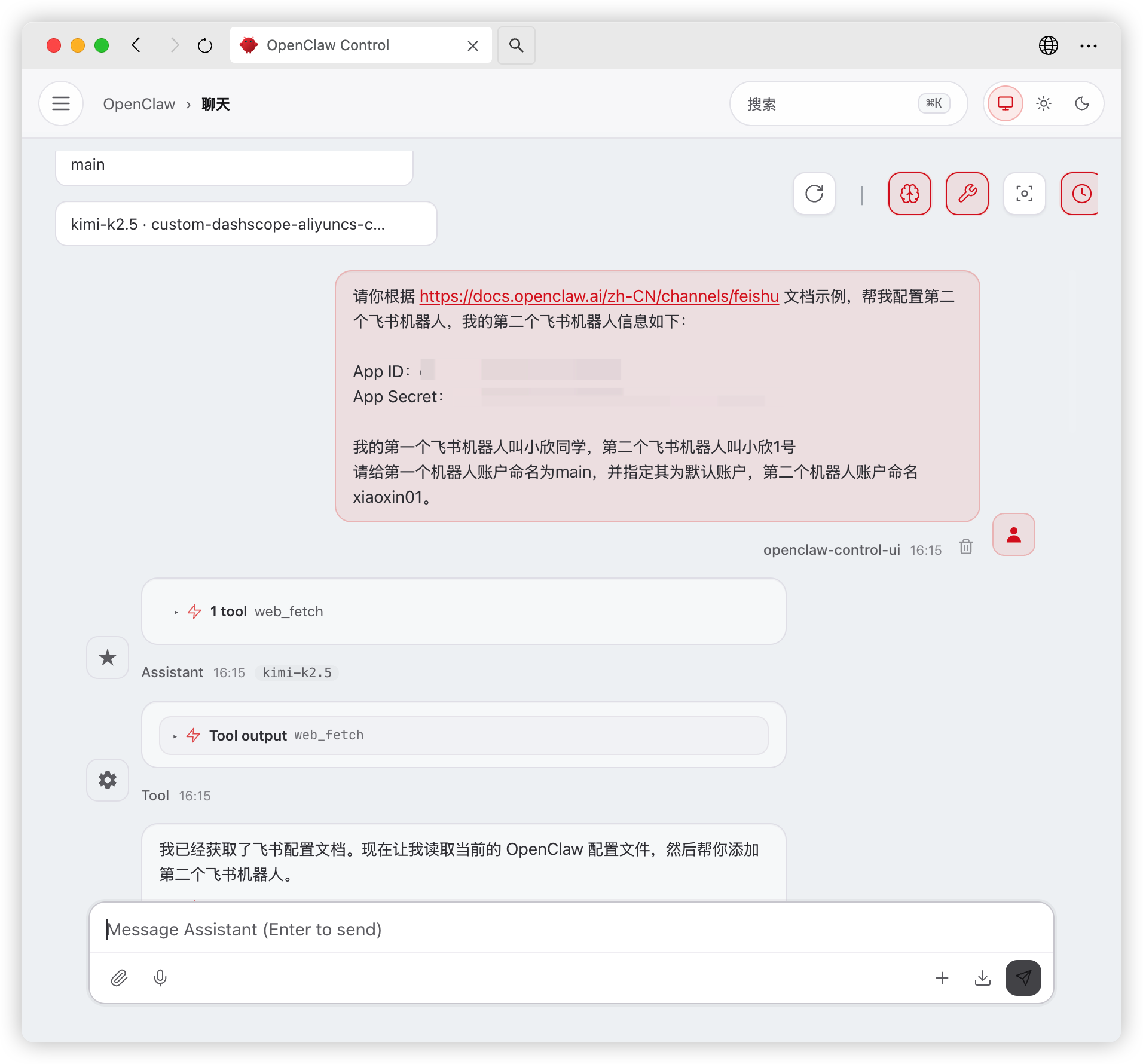
Task: Delete the user message with trash icon
Action: pos(966,547)
